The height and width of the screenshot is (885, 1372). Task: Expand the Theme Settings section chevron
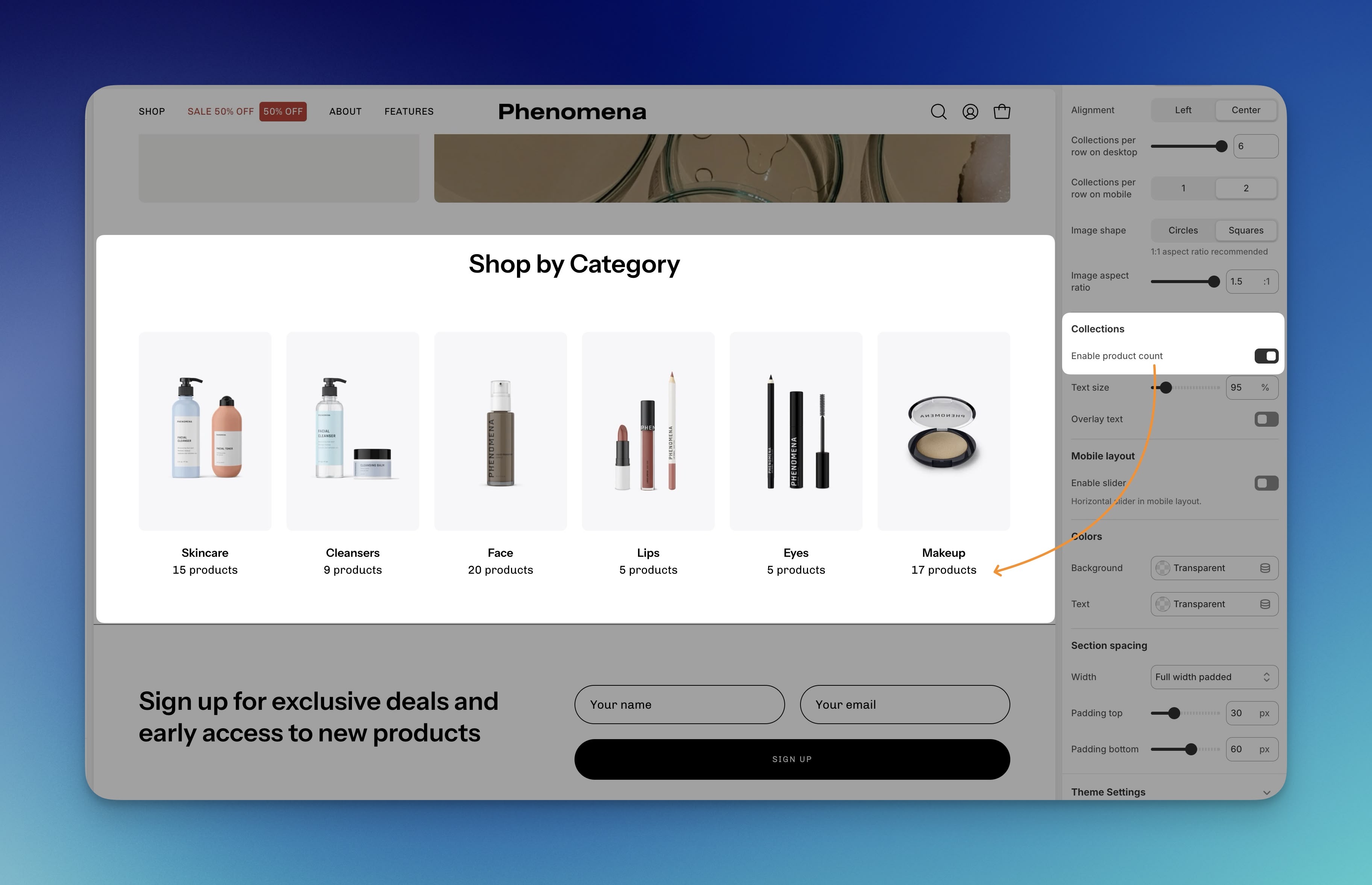click(x=1266, y=793)
